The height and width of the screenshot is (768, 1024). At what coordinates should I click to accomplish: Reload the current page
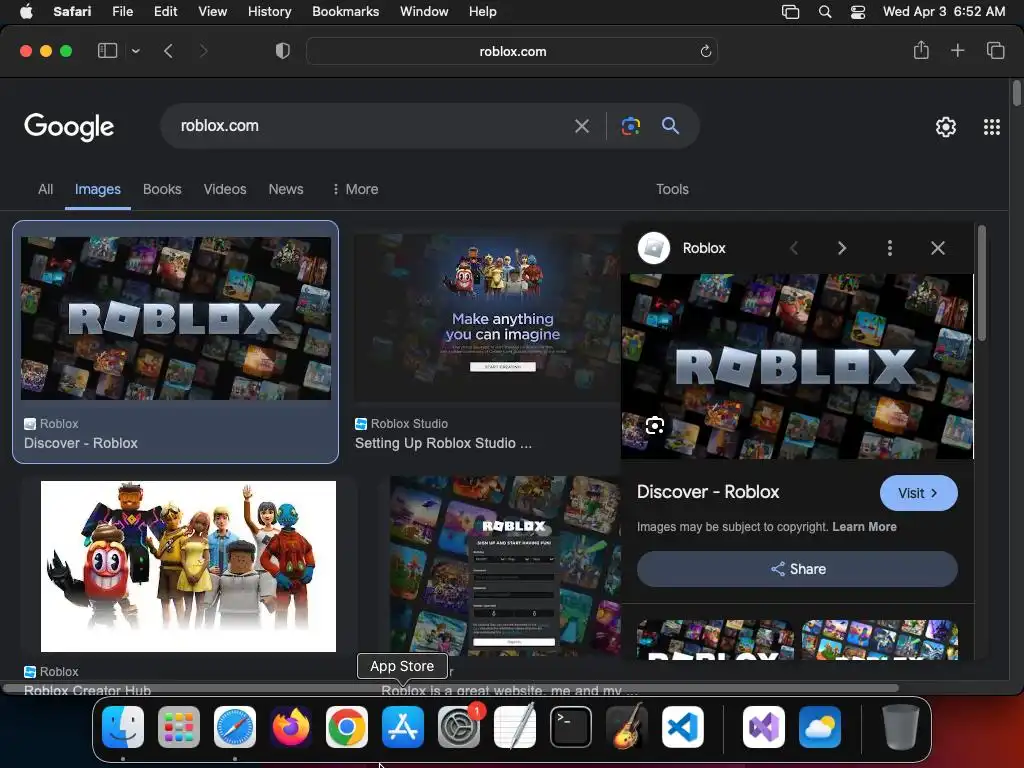pyautogui.click(x=705, y=51)
